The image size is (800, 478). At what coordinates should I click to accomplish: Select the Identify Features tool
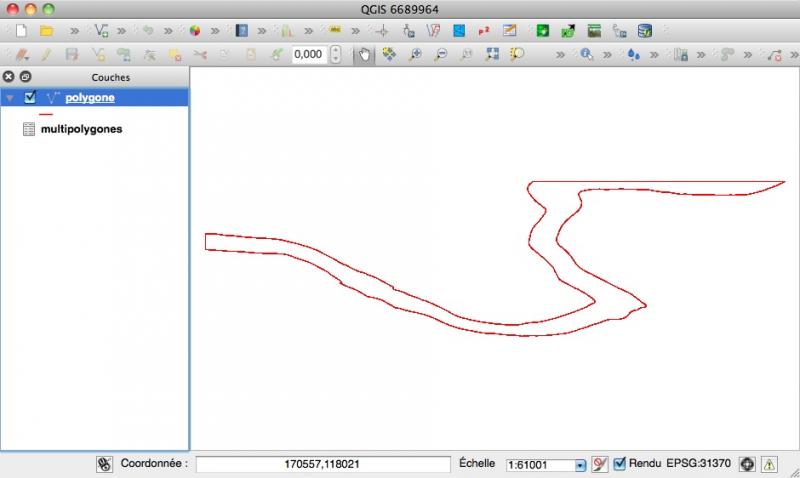click(585, 55)
